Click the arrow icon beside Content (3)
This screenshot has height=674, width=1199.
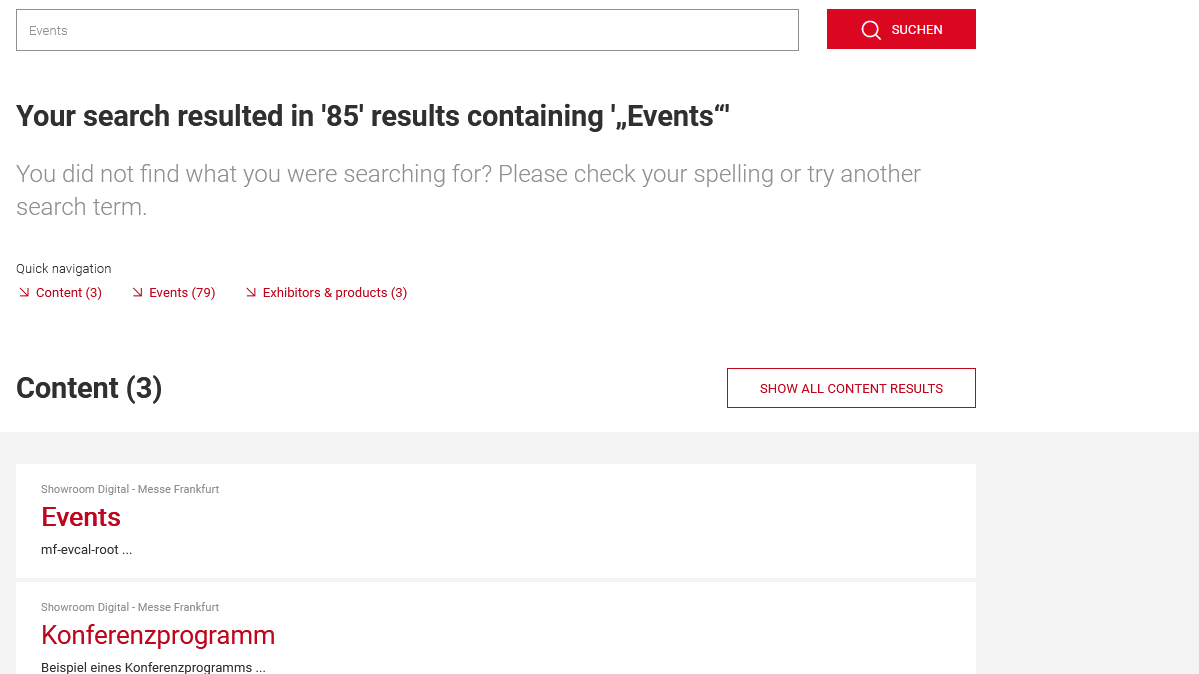click(24, 292)
